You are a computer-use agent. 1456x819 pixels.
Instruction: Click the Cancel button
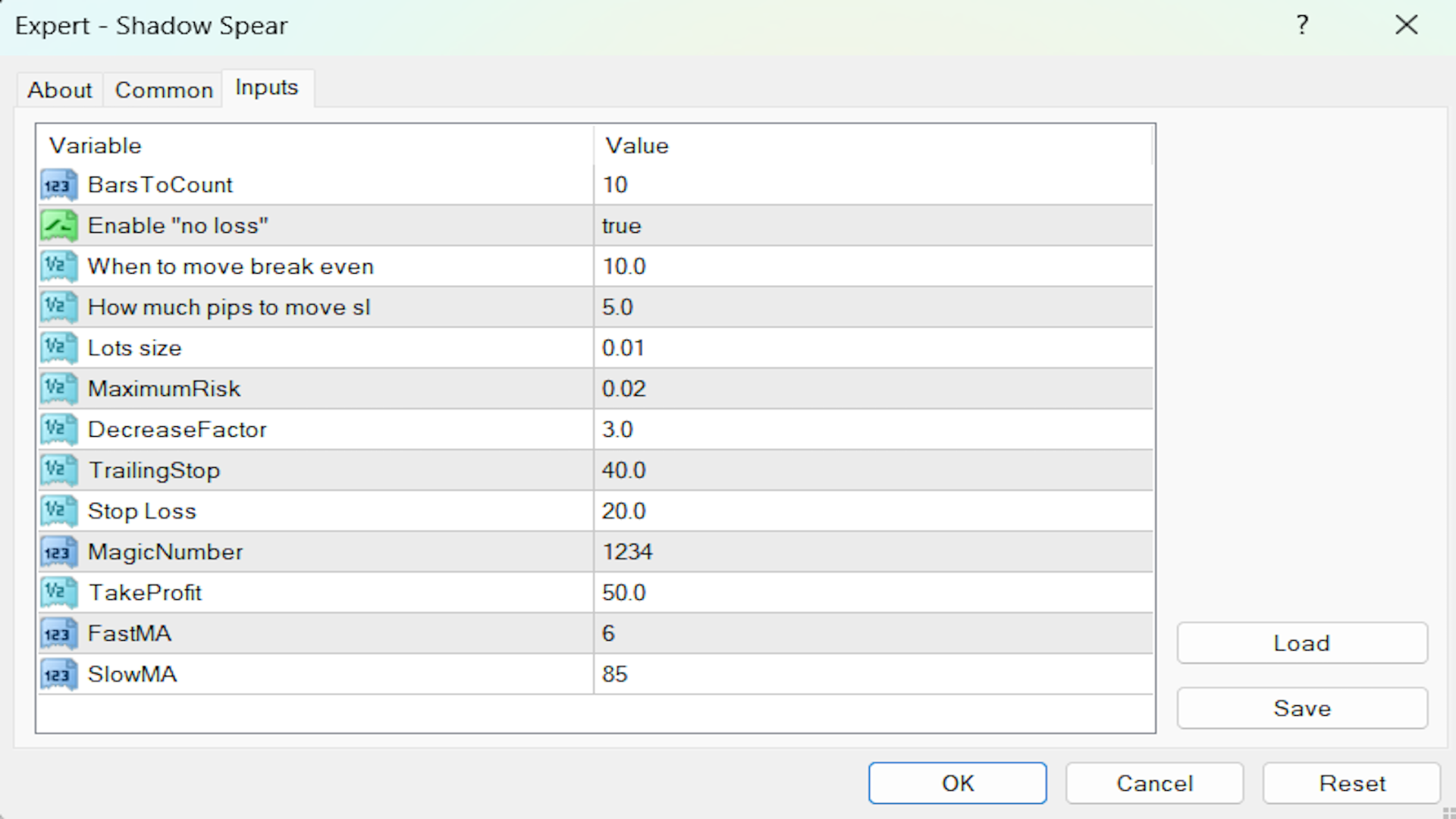click(1154, 783)
